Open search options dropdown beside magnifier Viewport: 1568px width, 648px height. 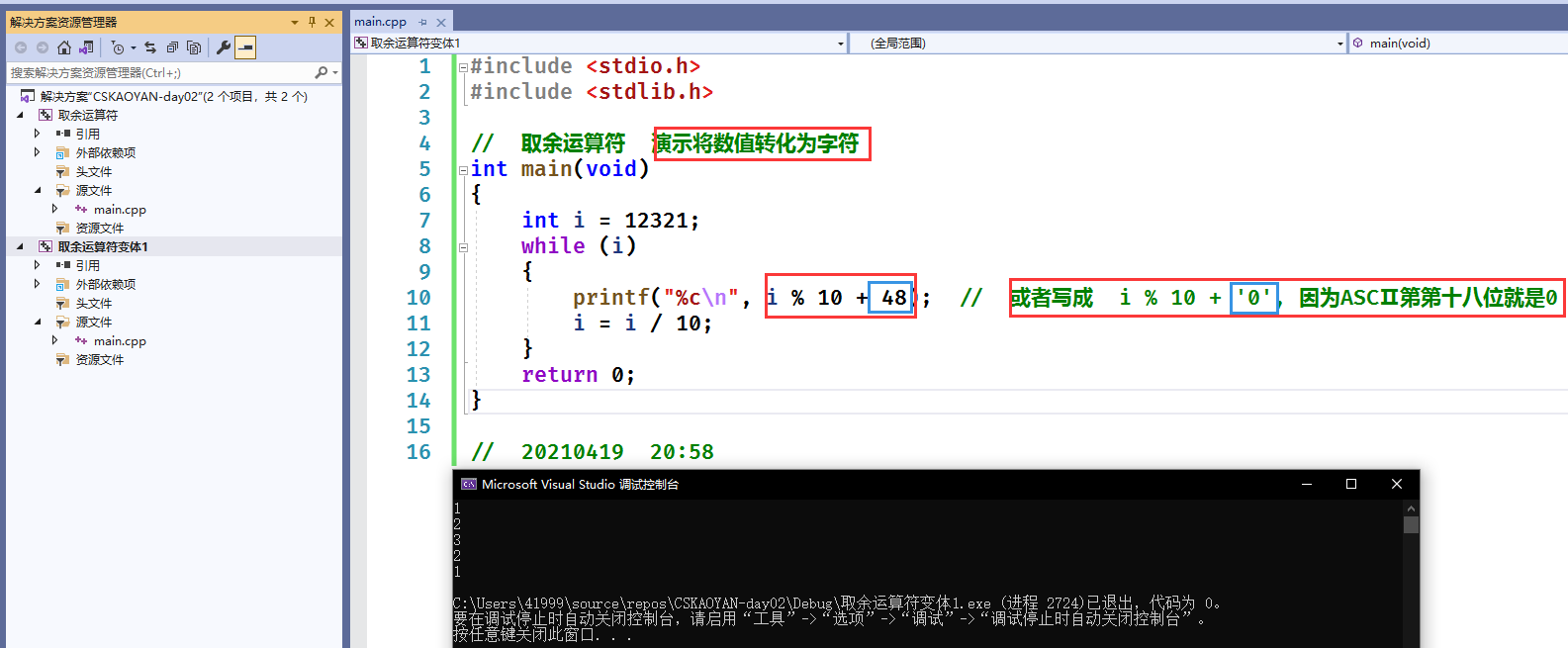click(335, 72)
